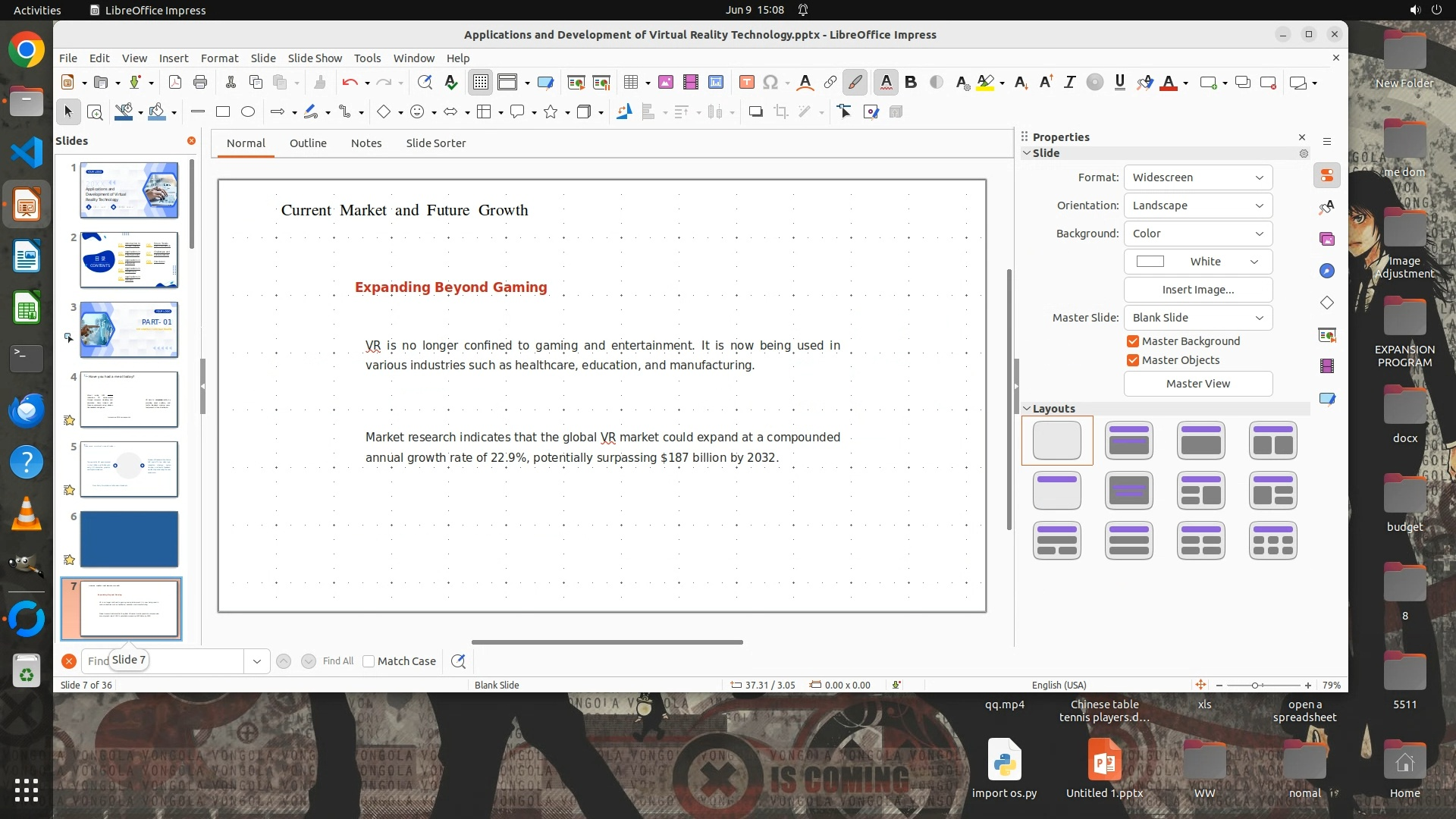1456x819 pixels.
Task: Open the Master Slide dropdown
Action: pos(1197,318)
